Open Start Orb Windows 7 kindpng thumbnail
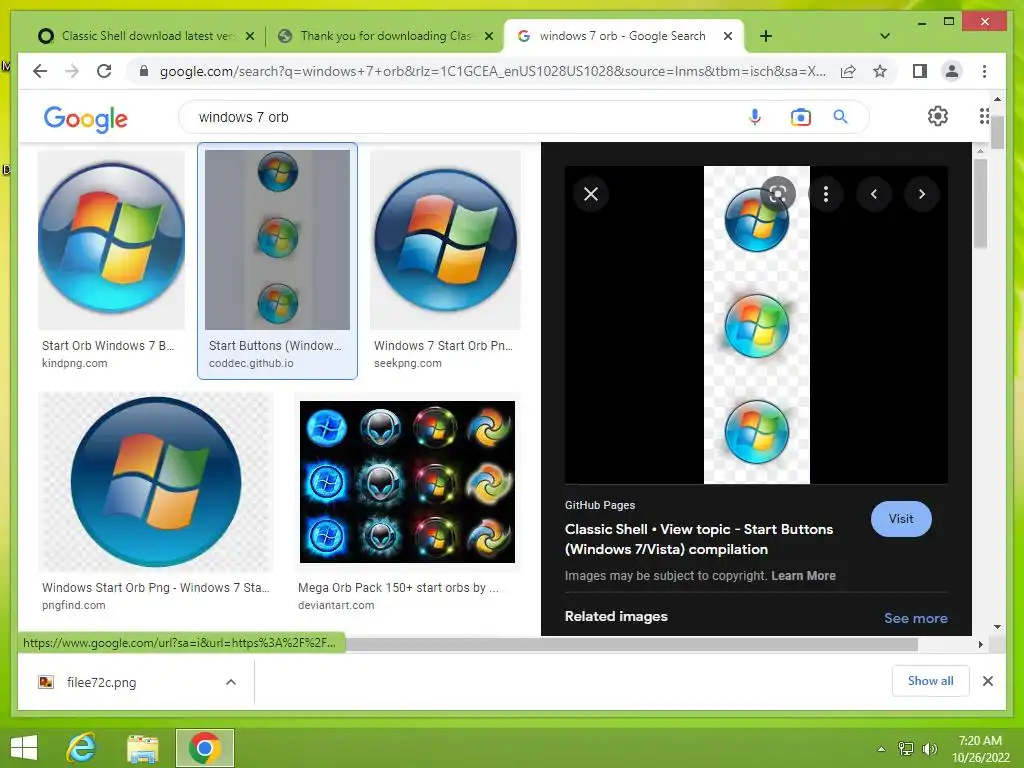This screenshot has width=1024, height=768. click(112, 240)
